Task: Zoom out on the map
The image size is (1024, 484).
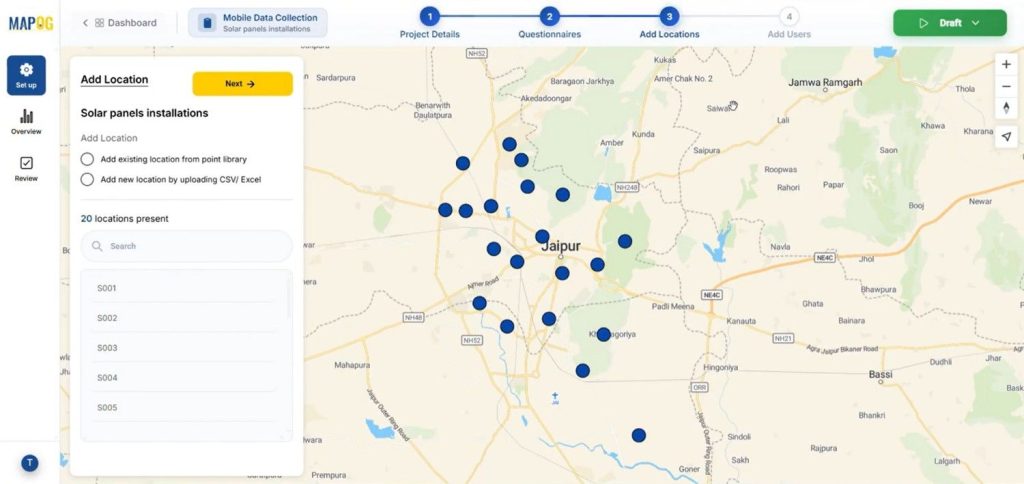Action: [x=1006, y=86]
